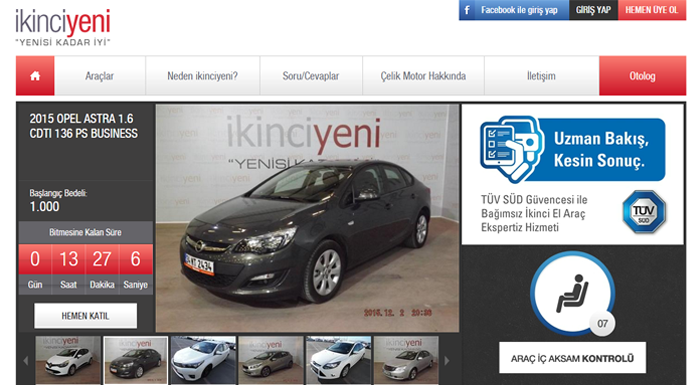Click HEMEN KATIL button
The image size is (700, 385).
86,316
